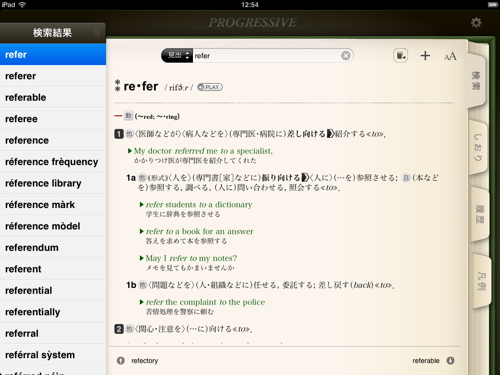Tap the referable next-entry label at bottom

[426, 361]
